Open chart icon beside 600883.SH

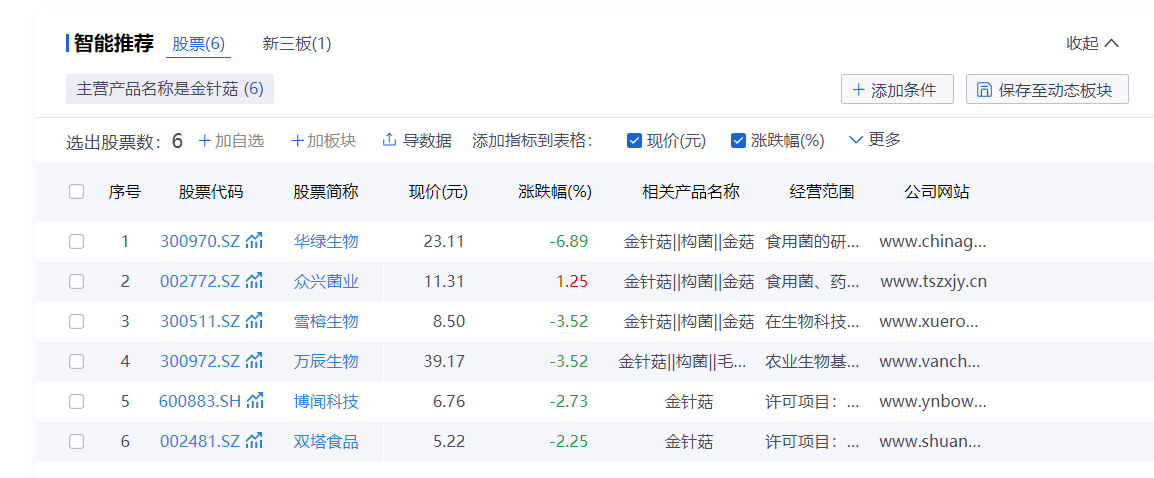(x=255, y=401)
